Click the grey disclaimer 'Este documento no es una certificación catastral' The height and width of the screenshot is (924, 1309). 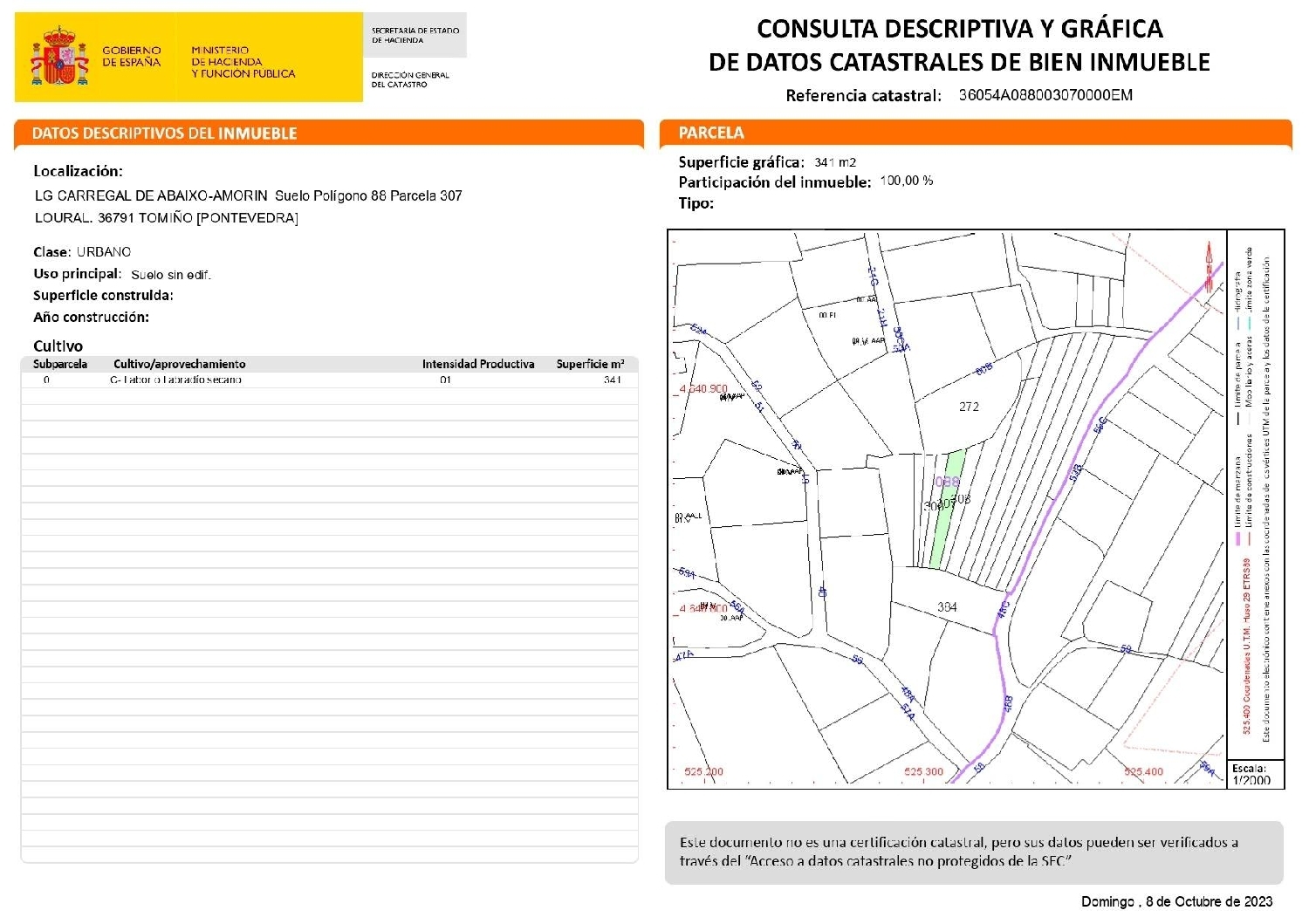(974, 852)
